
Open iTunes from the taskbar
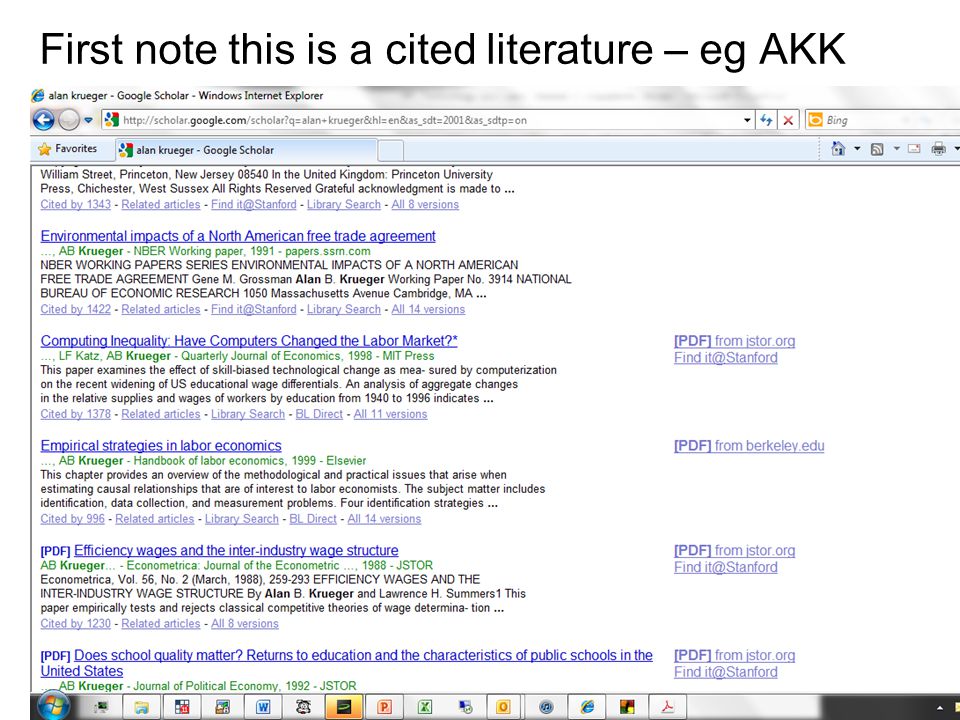[546, 707]
